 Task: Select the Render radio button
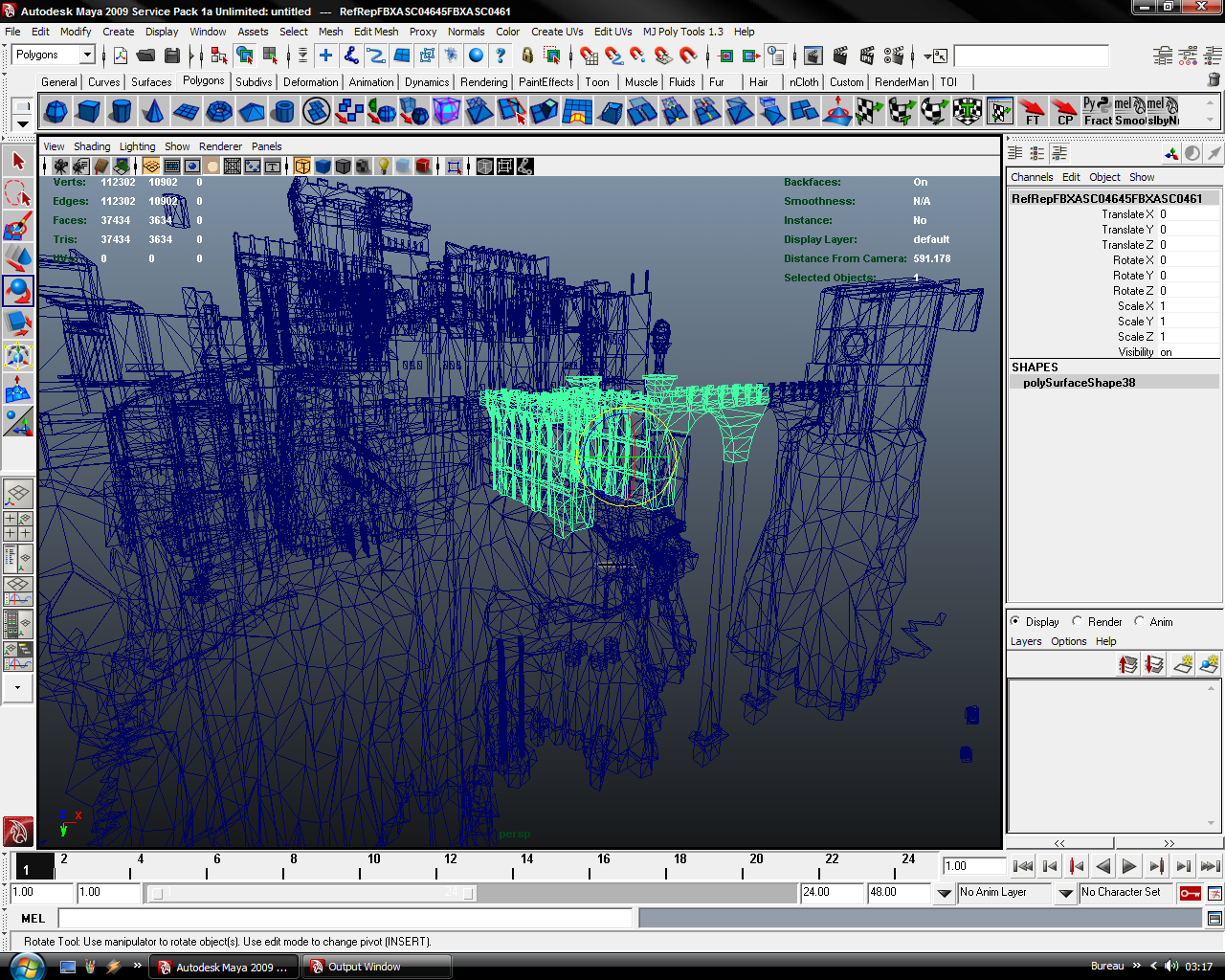click(x=1078, y=621)
